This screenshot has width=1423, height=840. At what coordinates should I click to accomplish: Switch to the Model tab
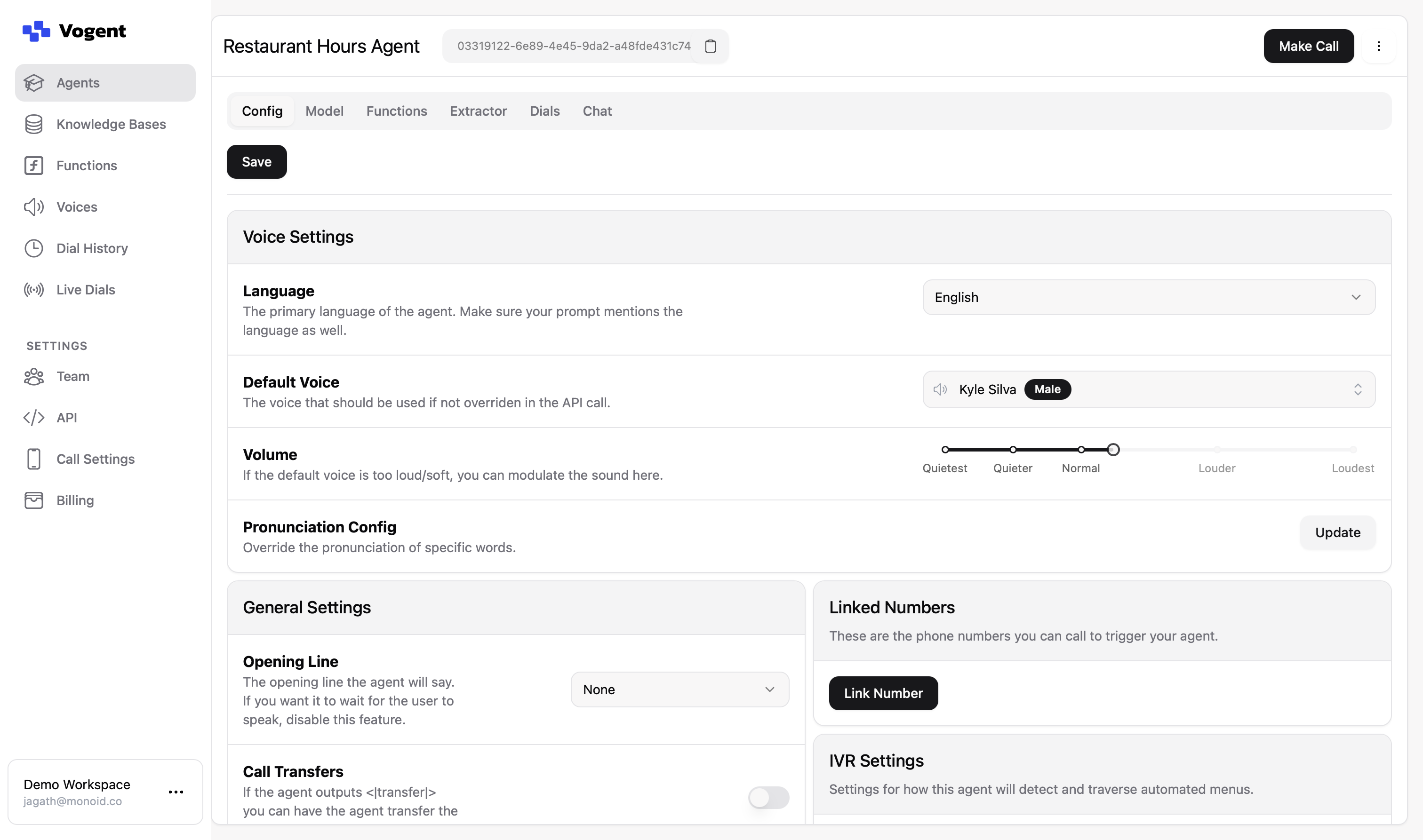pyautogui.click(x=324, y=111)
